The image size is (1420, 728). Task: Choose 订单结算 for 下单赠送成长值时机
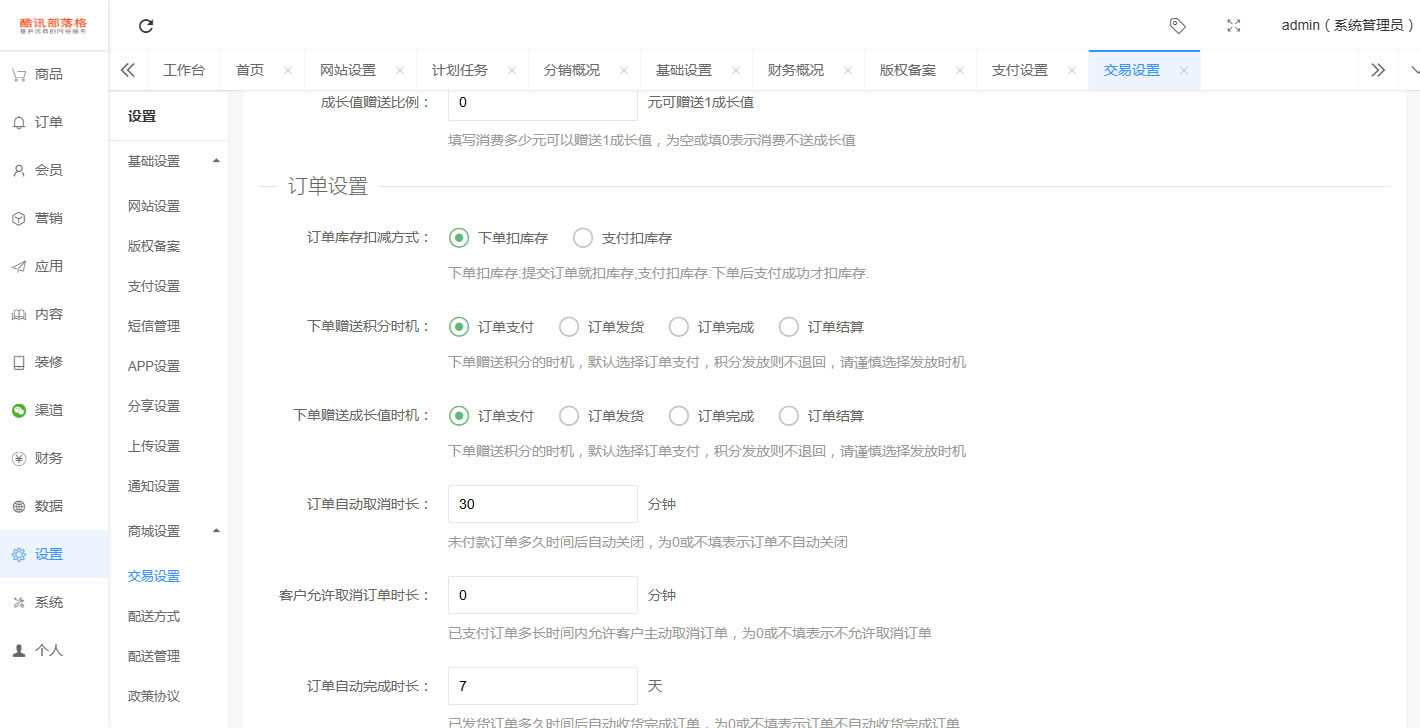(821, 416)
